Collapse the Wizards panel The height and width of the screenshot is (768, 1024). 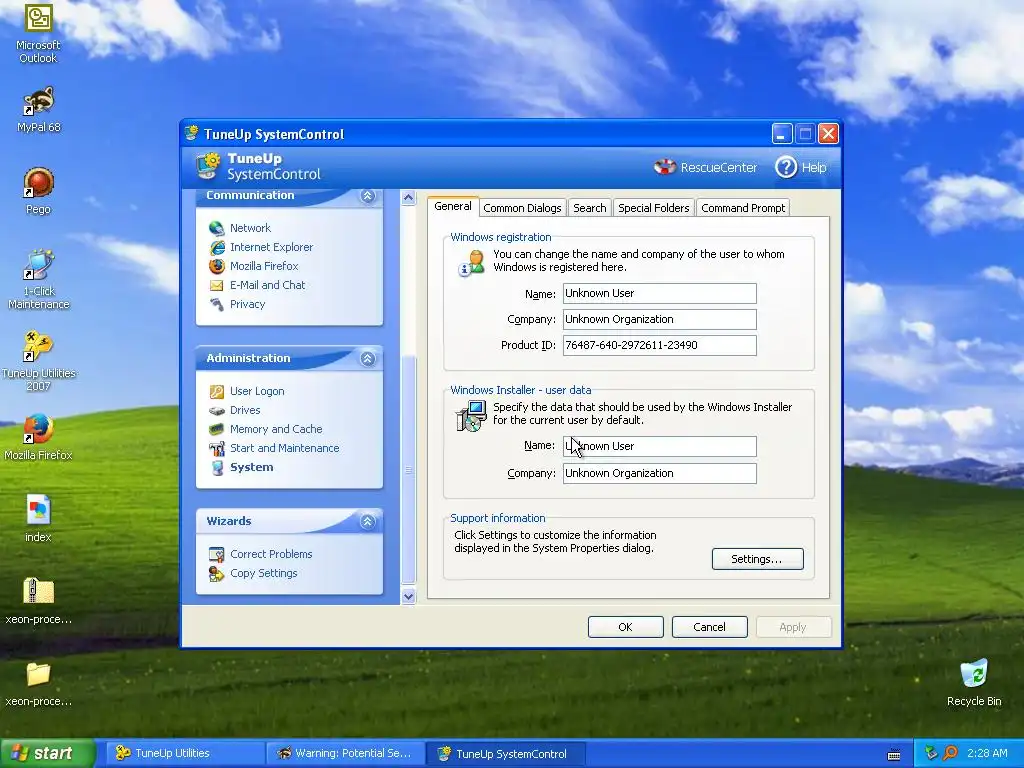[368, 521]
